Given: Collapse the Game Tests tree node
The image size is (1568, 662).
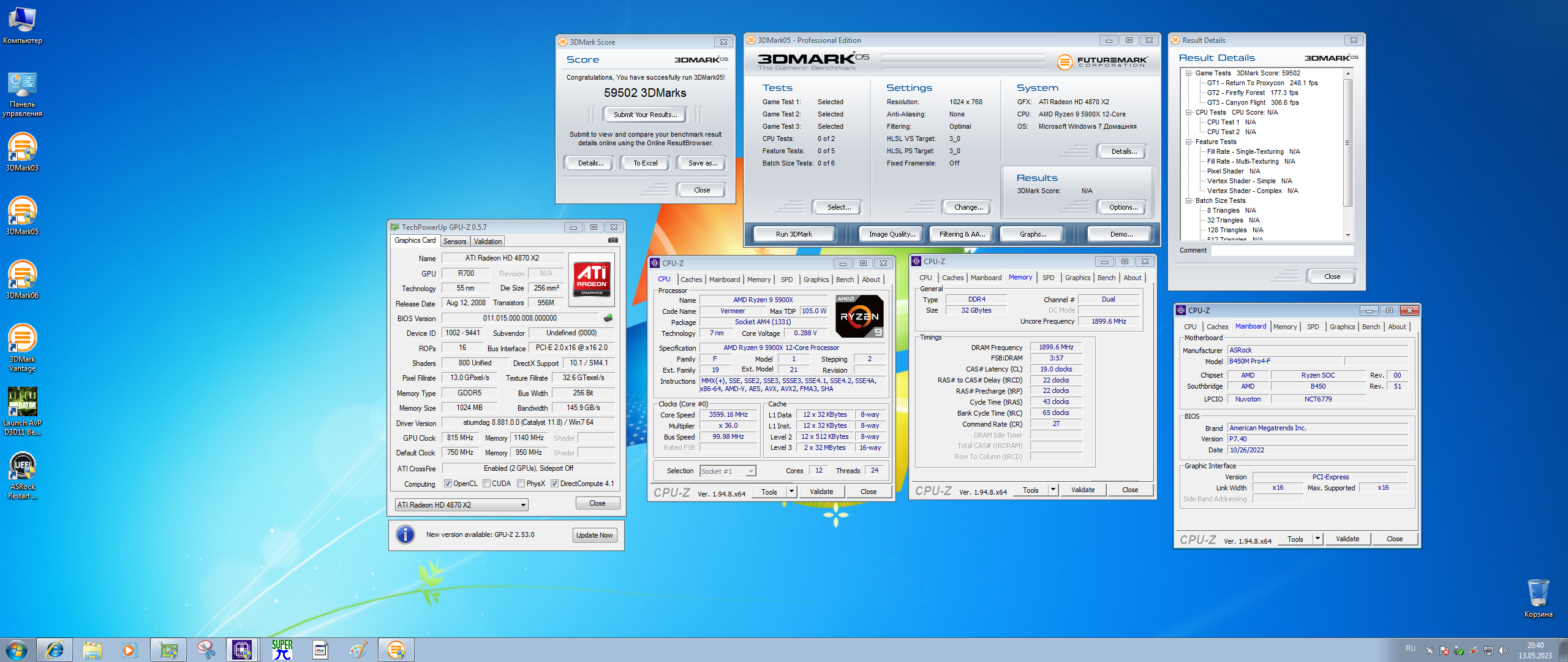Looking at the screenshot, I should click(1188, 73).
